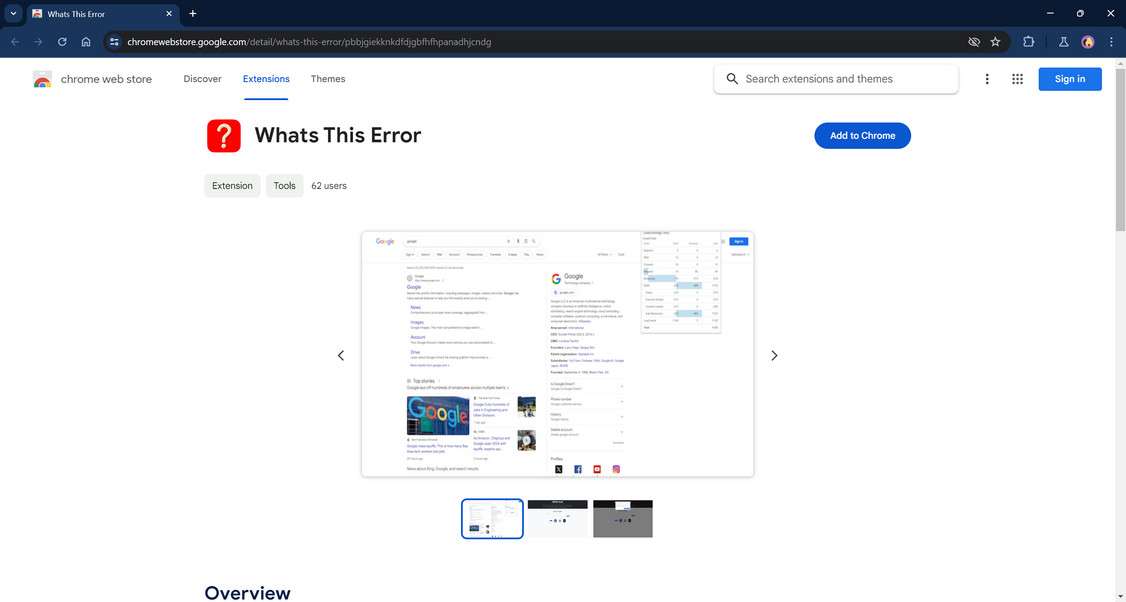The width and height of the screenshot is (1126, 602).
Task: Open the Google apps grid launcher
Action: tap(1017, 78)
